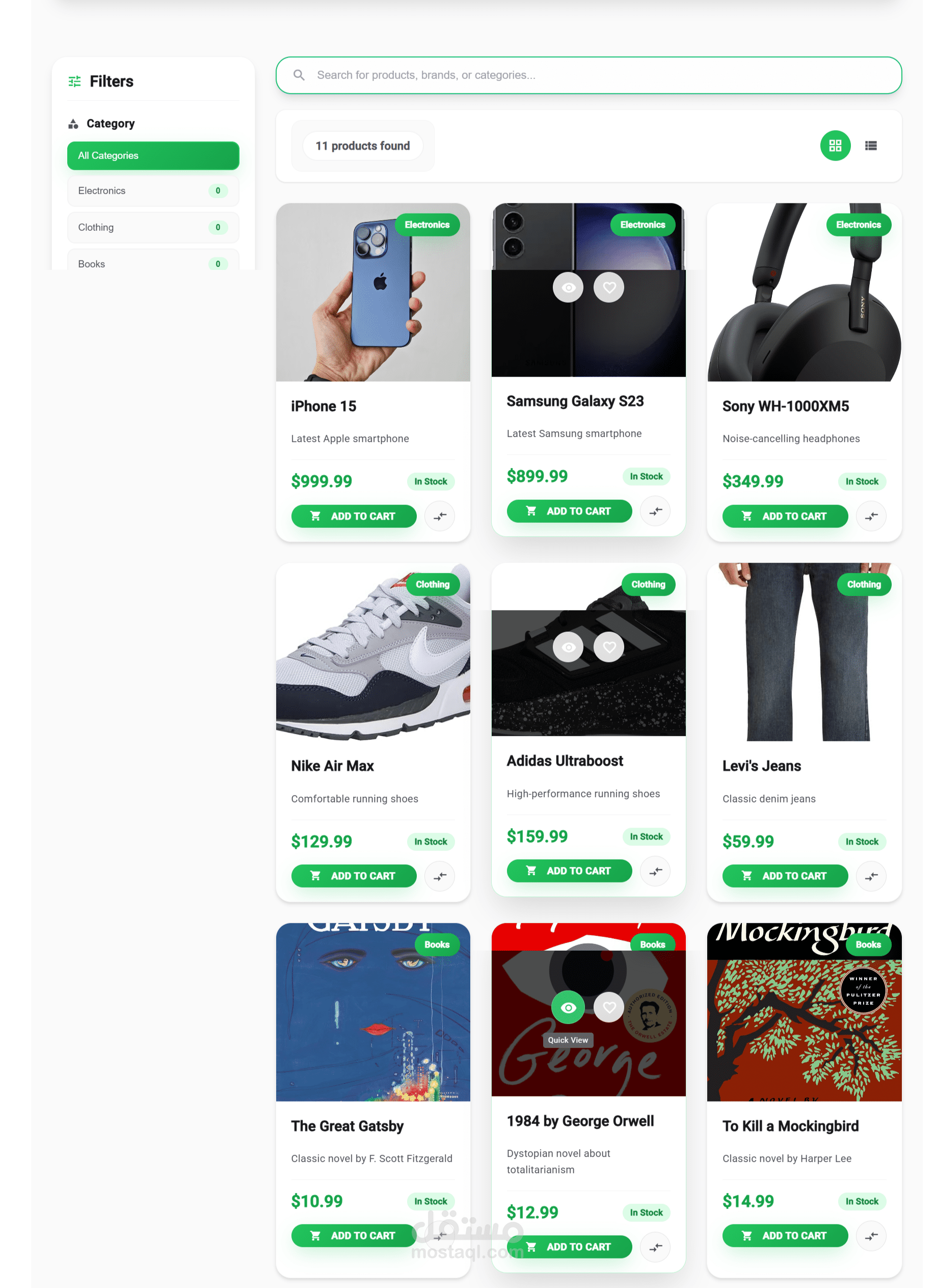Click compare icon for Sony WH-1000XM5
Image resolution: width=936 pixels, height=1288 pixels.
tap(871, 516)
